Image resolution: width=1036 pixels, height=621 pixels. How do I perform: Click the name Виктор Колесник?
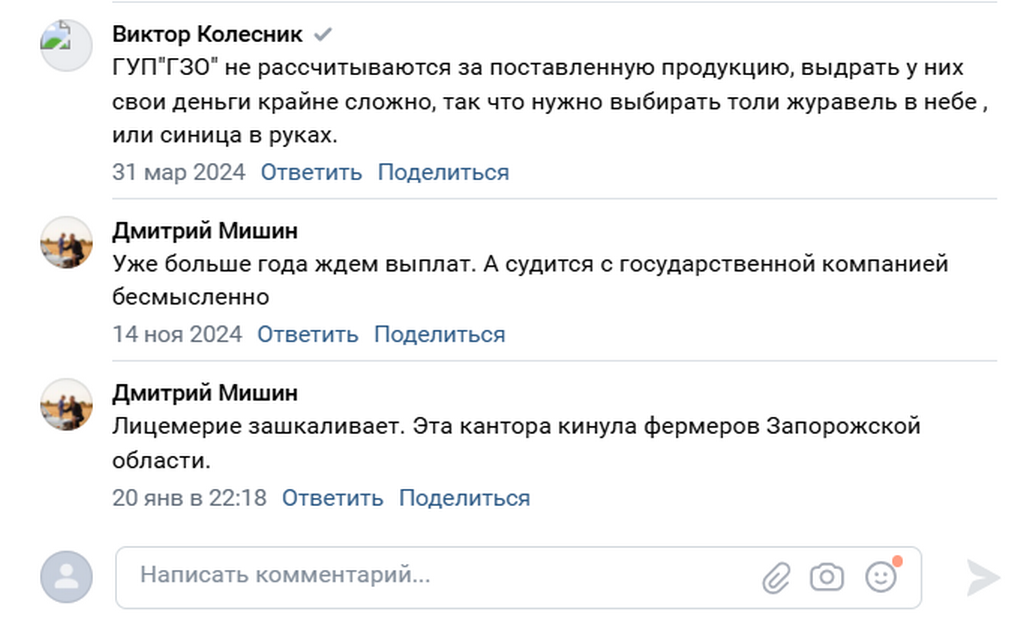click(x=205, y=33)
